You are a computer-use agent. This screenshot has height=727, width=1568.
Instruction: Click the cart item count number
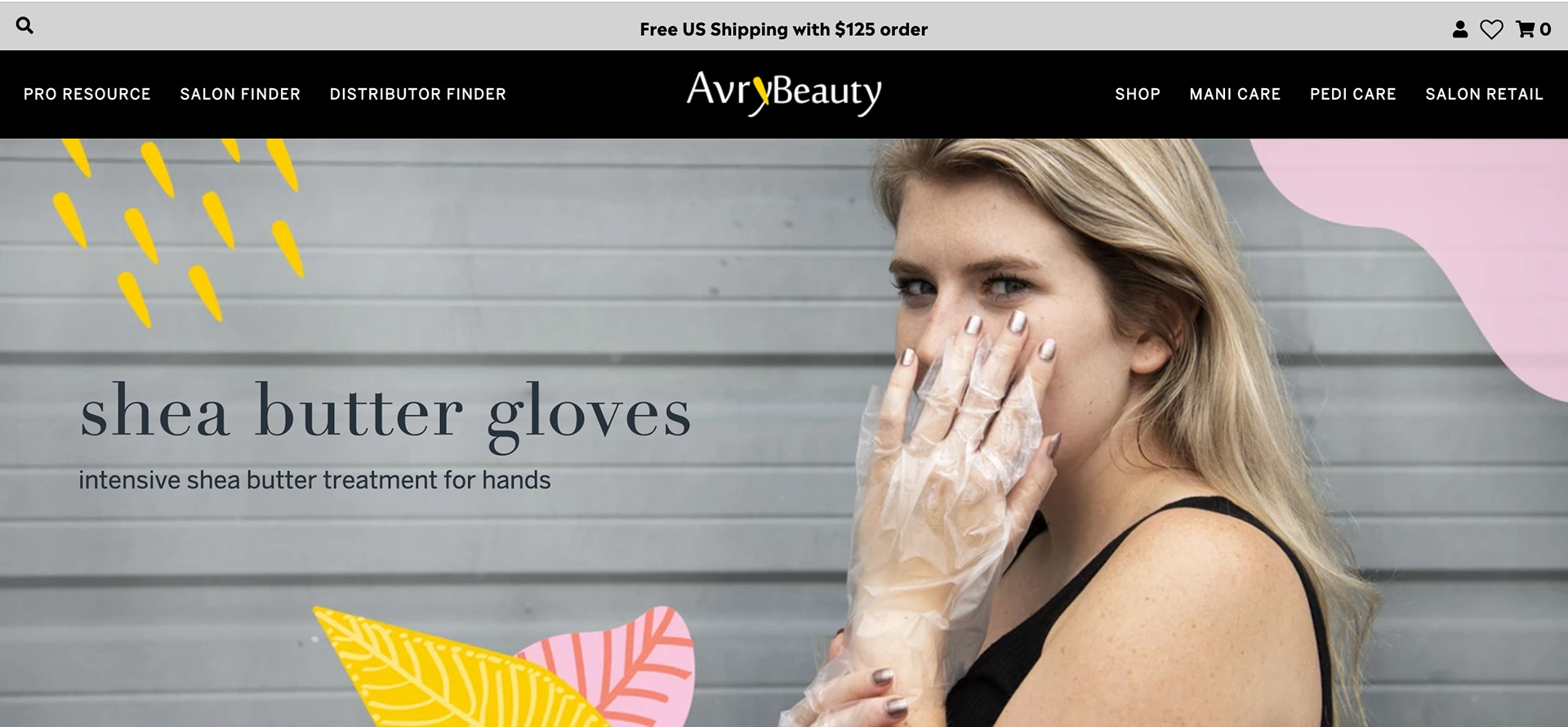[1545, 29]
